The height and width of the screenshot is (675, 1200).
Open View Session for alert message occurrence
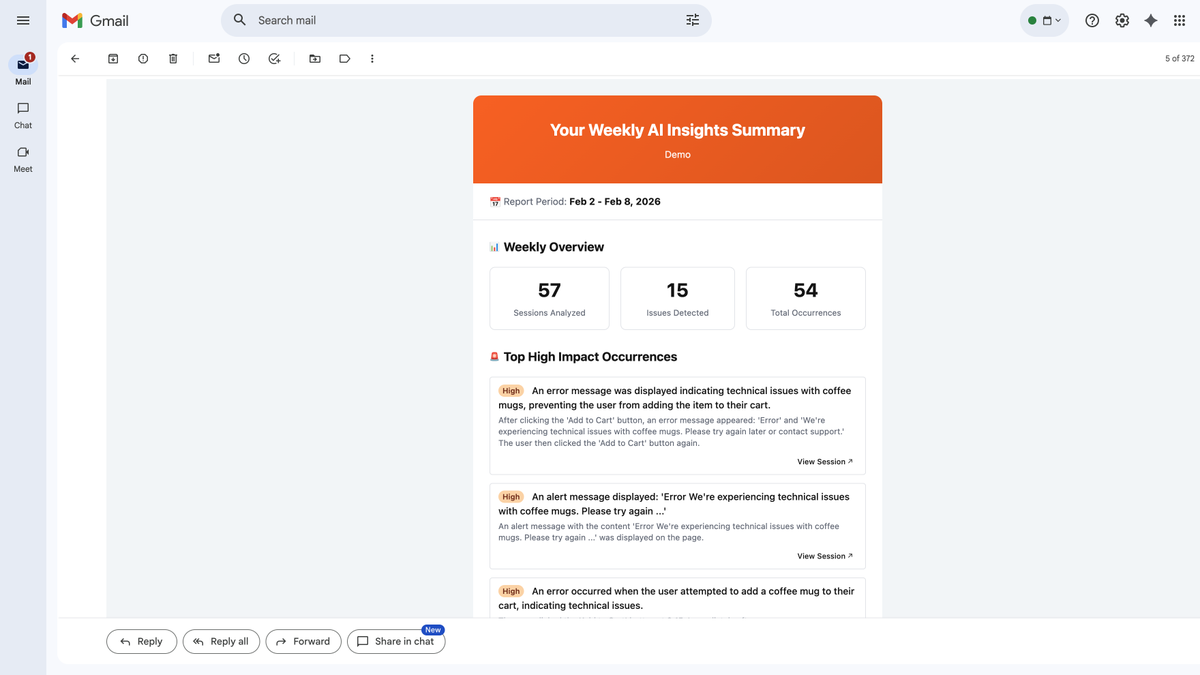(825, 556)
